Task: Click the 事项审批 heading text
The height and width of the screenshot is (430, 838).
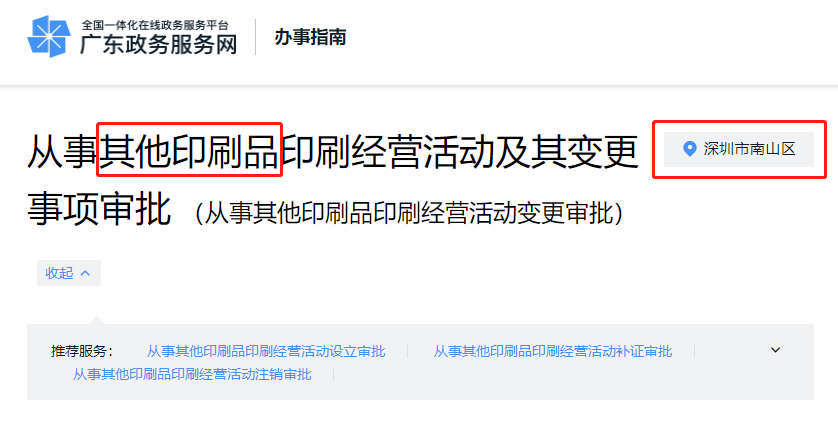Action: point(99,208)
